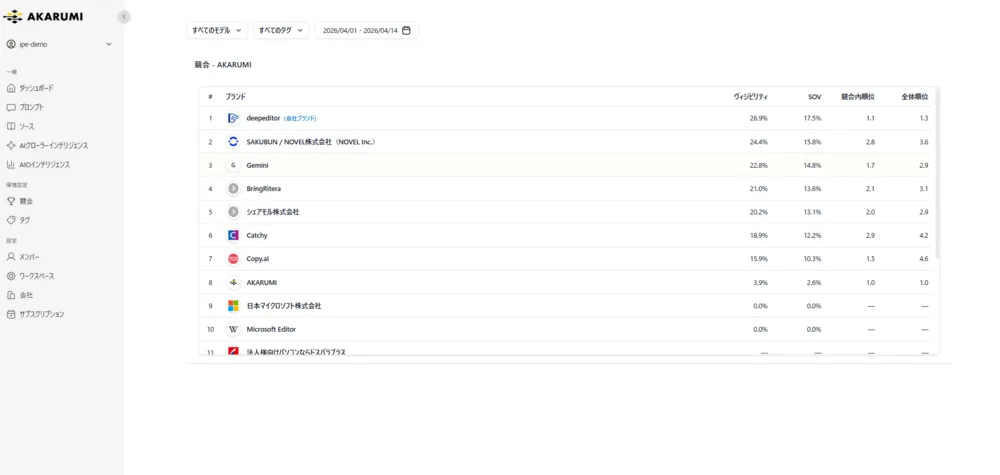Select the Gemini brand name
Image resolution: width=1000 pixels, height=475 pixels.
point(258,165)
